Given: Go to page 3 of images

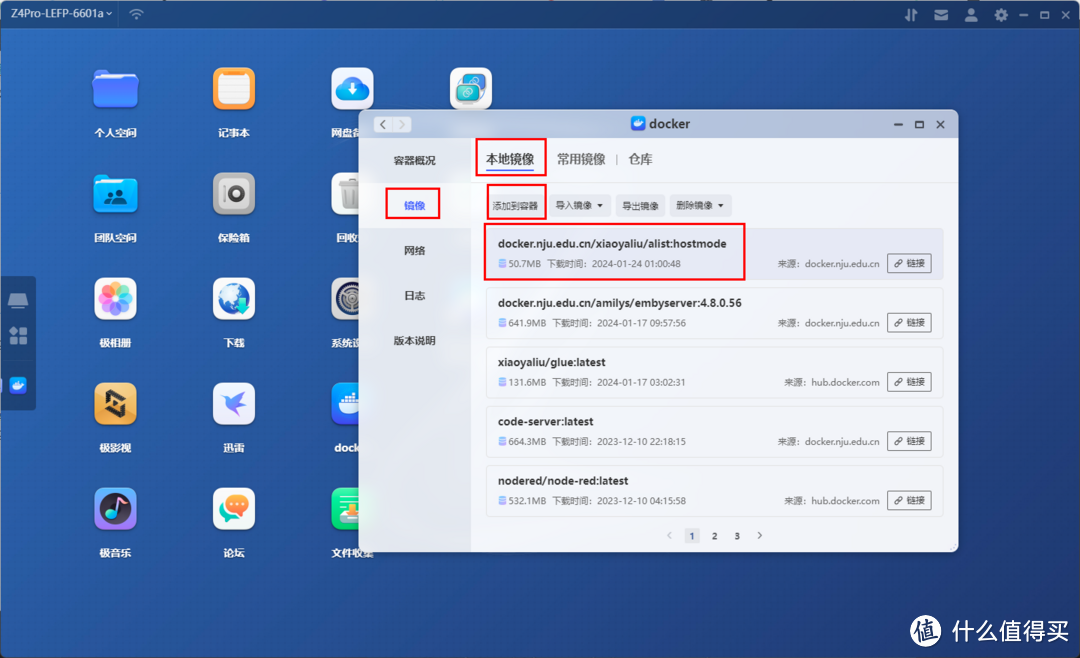Looking at the screenshot, I should (x=737, y=535).
